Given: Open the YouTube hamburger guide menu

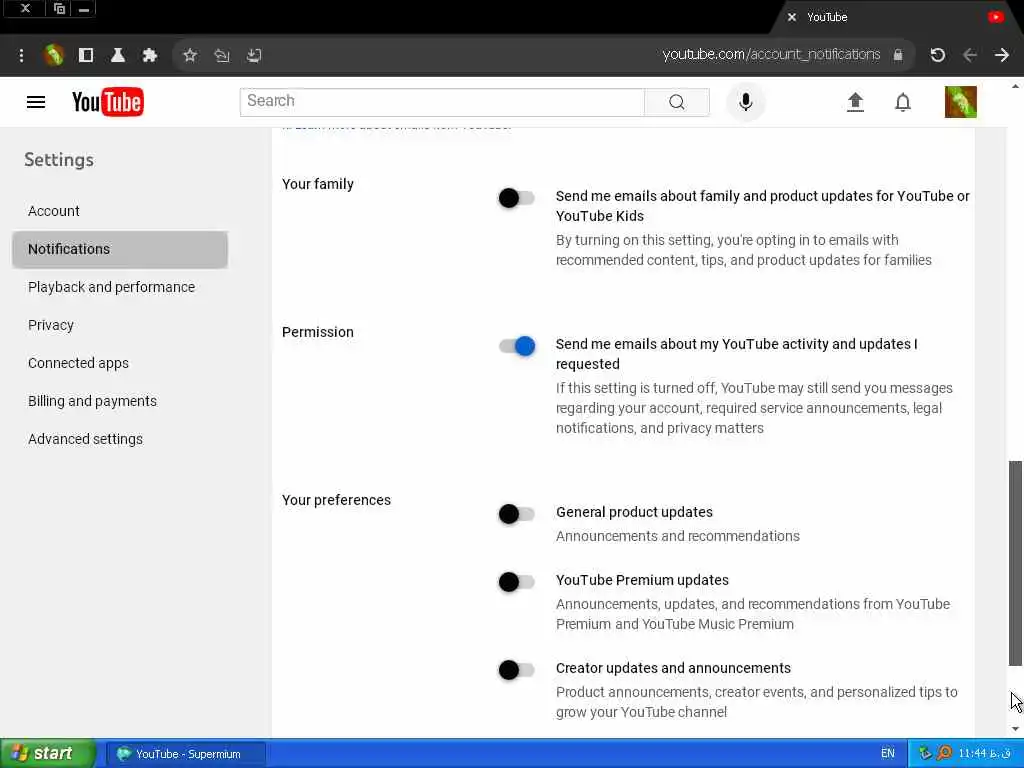Looking at the screenshot, I should click(36, 102).
